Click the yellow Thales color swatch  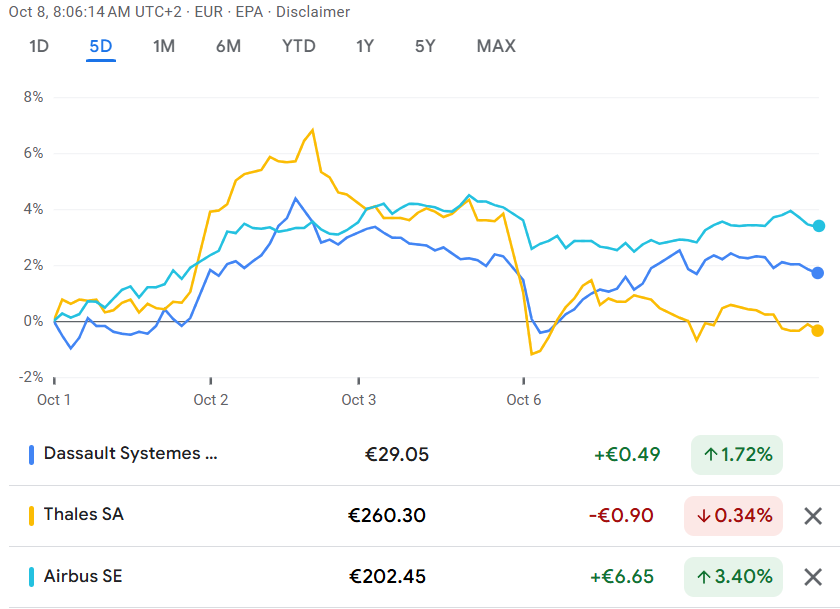[32, 515]
